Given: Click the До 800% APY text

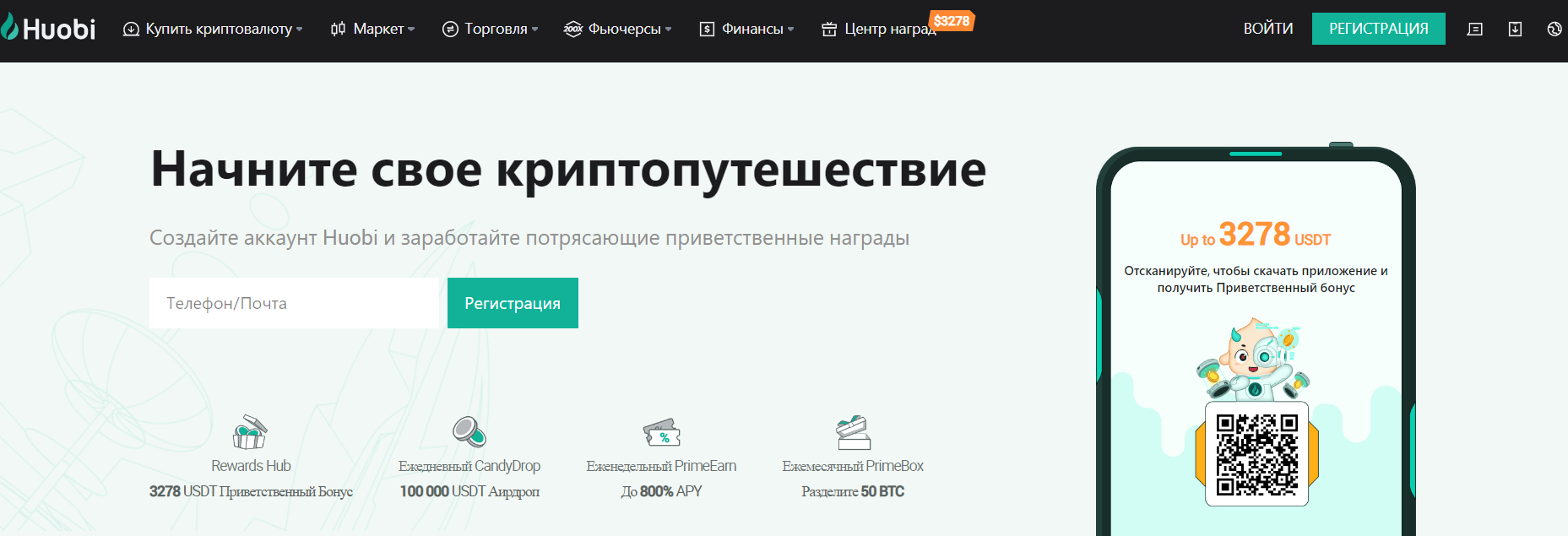Looking at the screenshot, I should 661,491.
